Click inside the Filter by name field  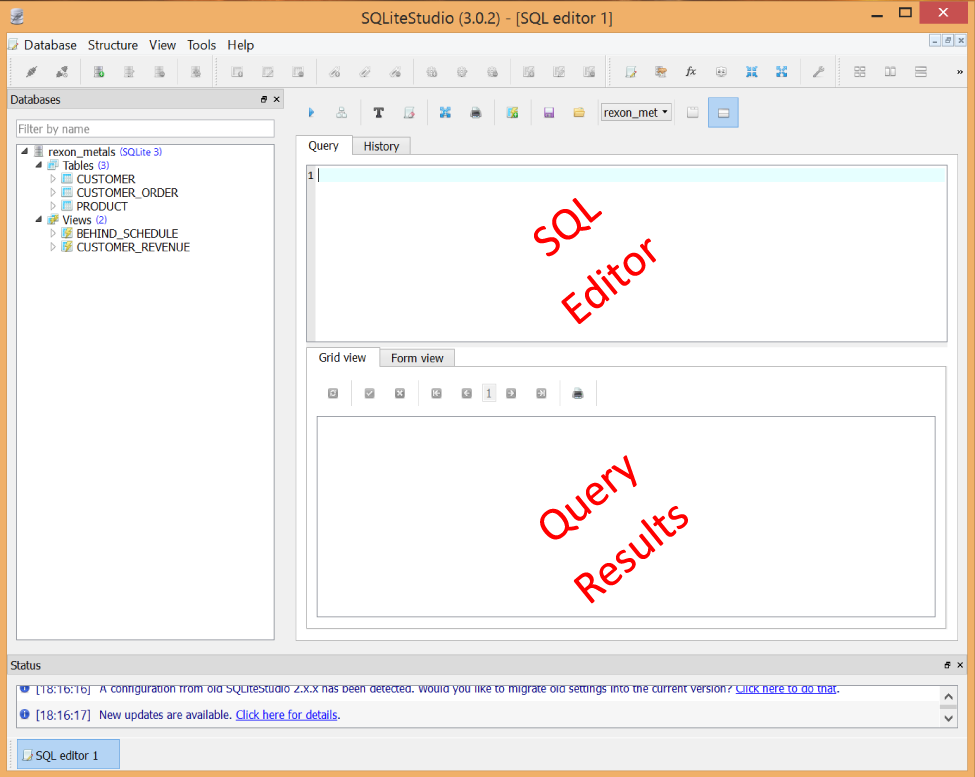point(145,128)
